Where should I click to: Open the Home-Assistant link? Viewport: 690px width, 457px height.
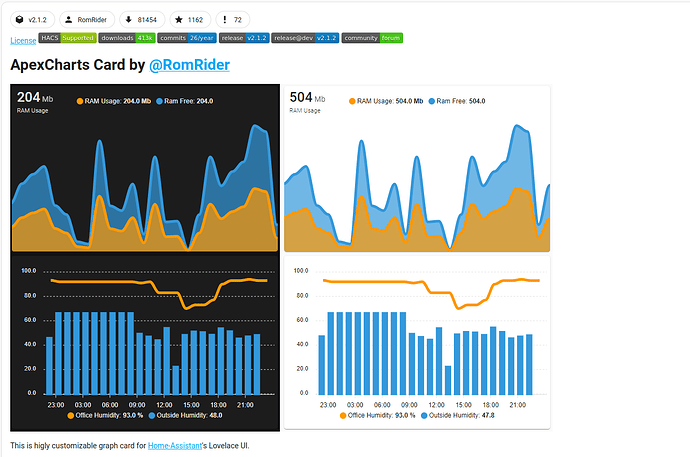point(175,446)
